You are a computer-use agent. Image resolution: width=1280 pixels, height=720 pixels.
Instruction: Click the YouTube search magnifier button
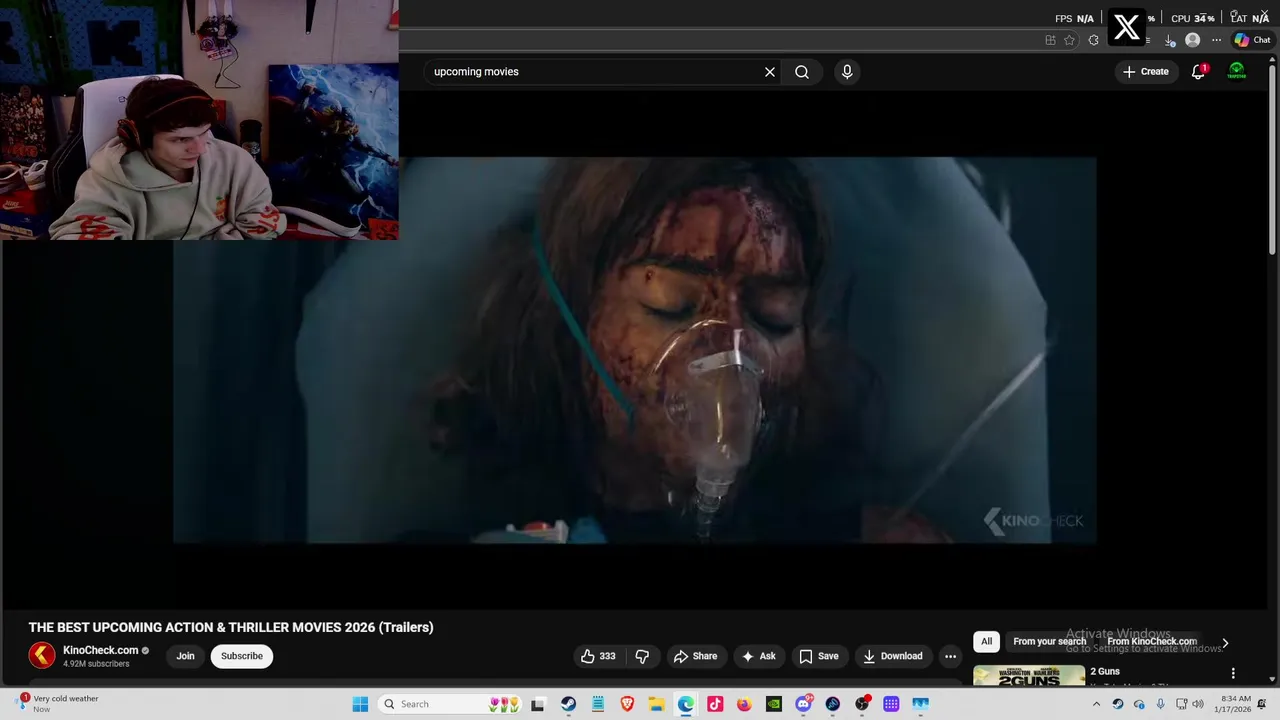802,72
